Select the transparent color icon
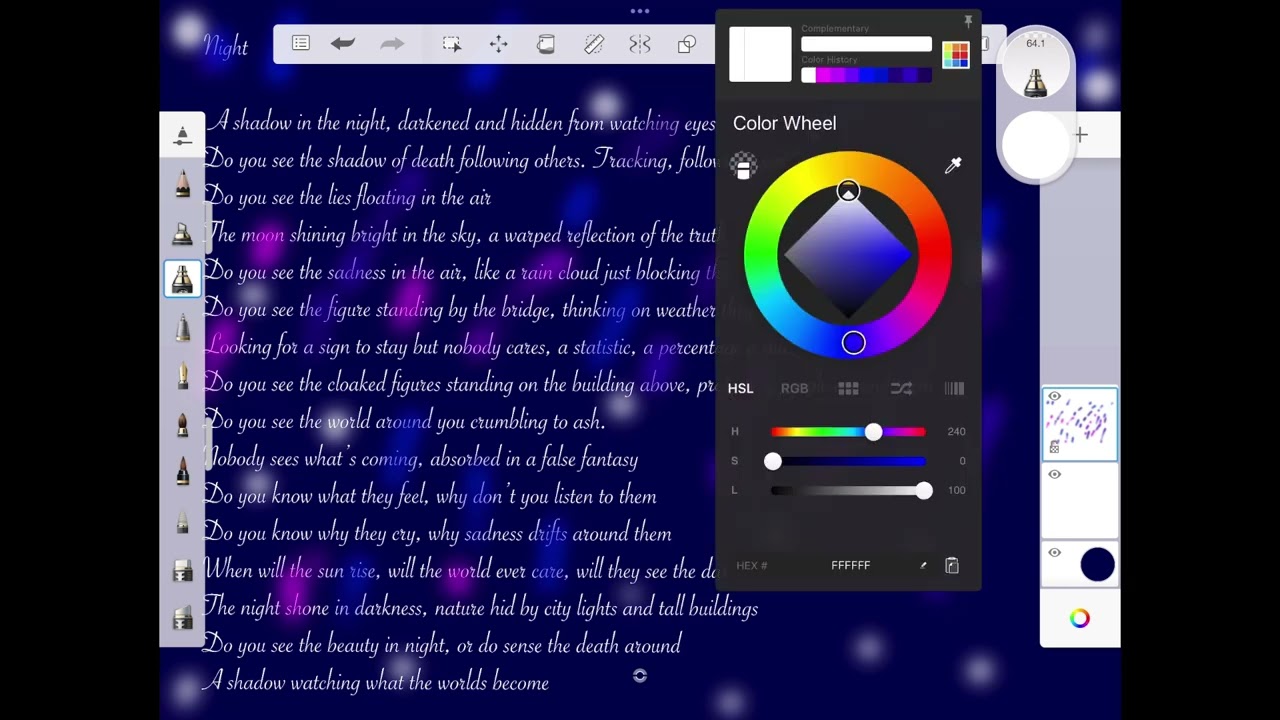This screenshot has width=1280, height=720. coord(743,166)
